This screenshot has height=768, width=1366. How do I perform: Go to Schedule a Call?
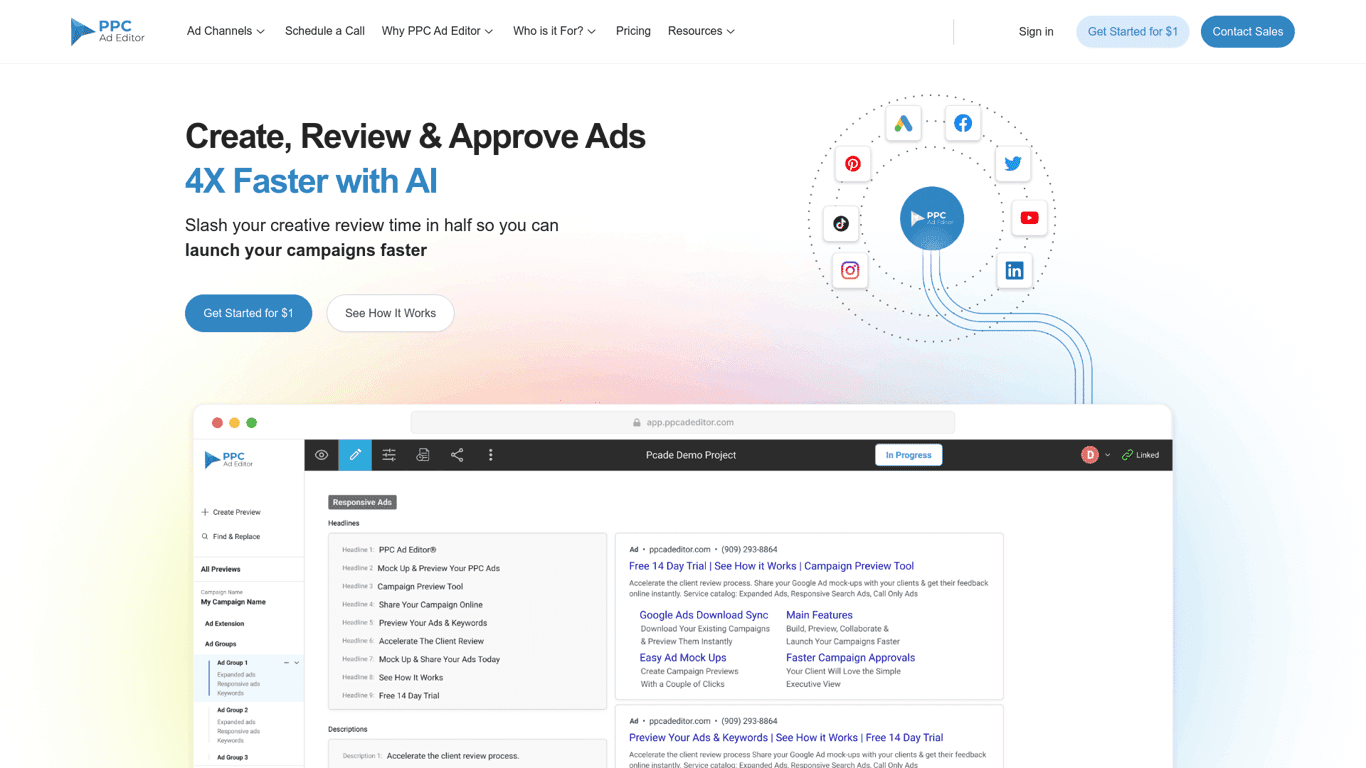[x=325, y=31]
